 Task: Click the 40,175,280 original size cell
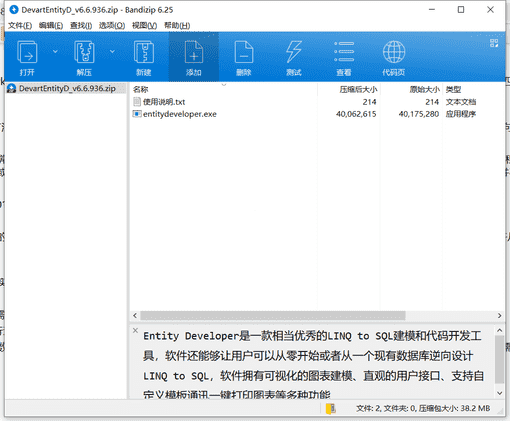(x=419, y=114)
